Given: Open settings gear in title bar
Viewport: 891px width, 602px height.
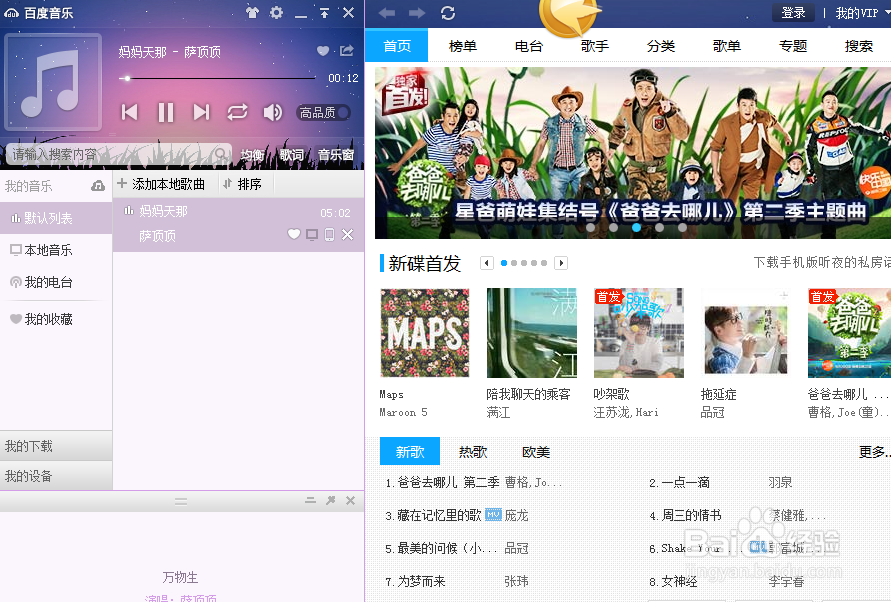Looking at the screenshot, I should (x=276, y=13).
